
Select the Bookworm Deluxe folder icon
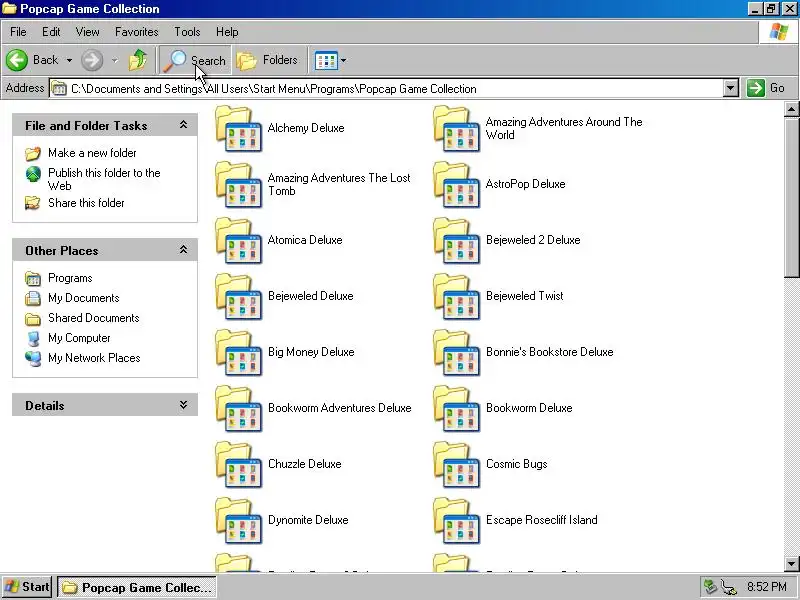coord(456,409)
